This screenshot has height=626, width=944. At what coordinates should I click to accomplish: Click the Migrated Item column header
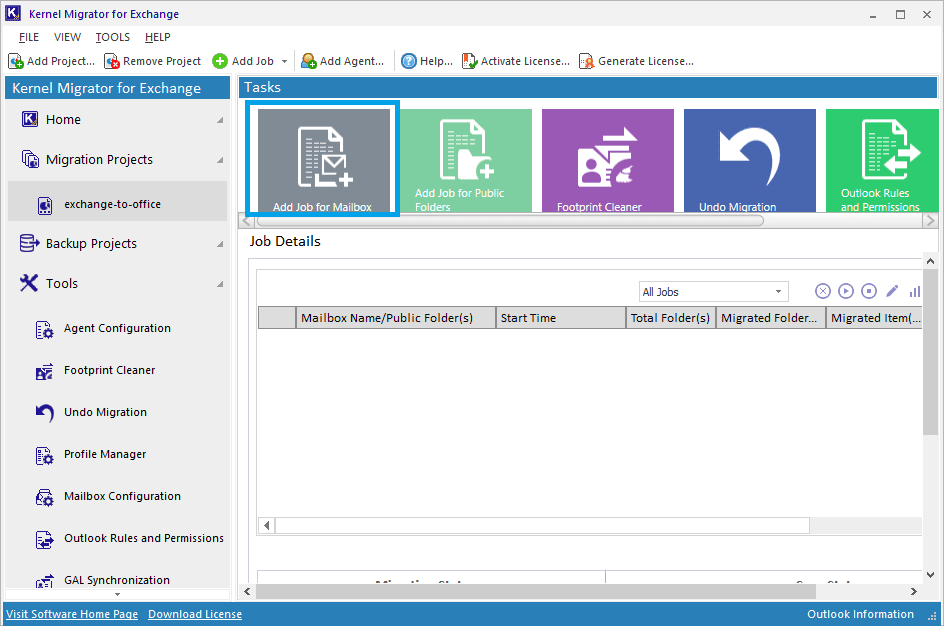[x=874, y=318]
